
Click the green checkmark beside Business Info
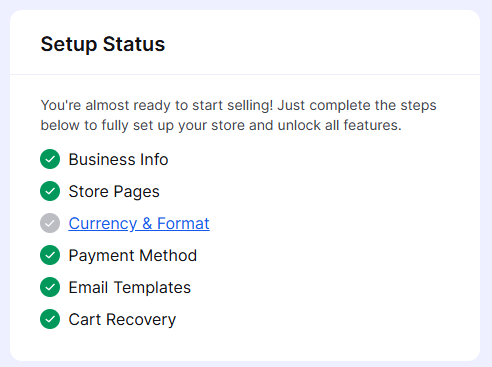pos(50,159)
